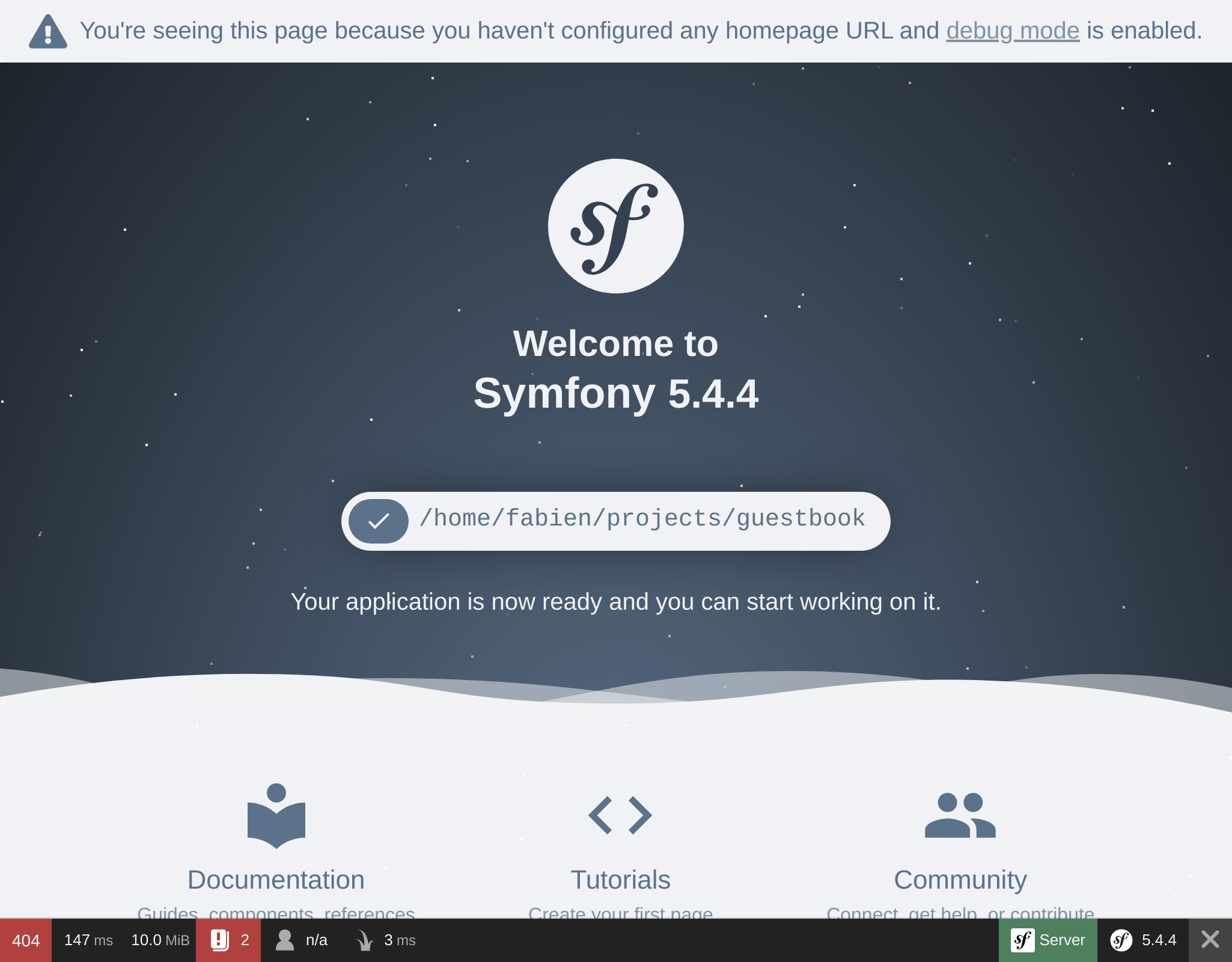Screen dimensions: 1232x962
Task: Click the Community people icon
Action: pyautogui.click(x=959, y=815)
